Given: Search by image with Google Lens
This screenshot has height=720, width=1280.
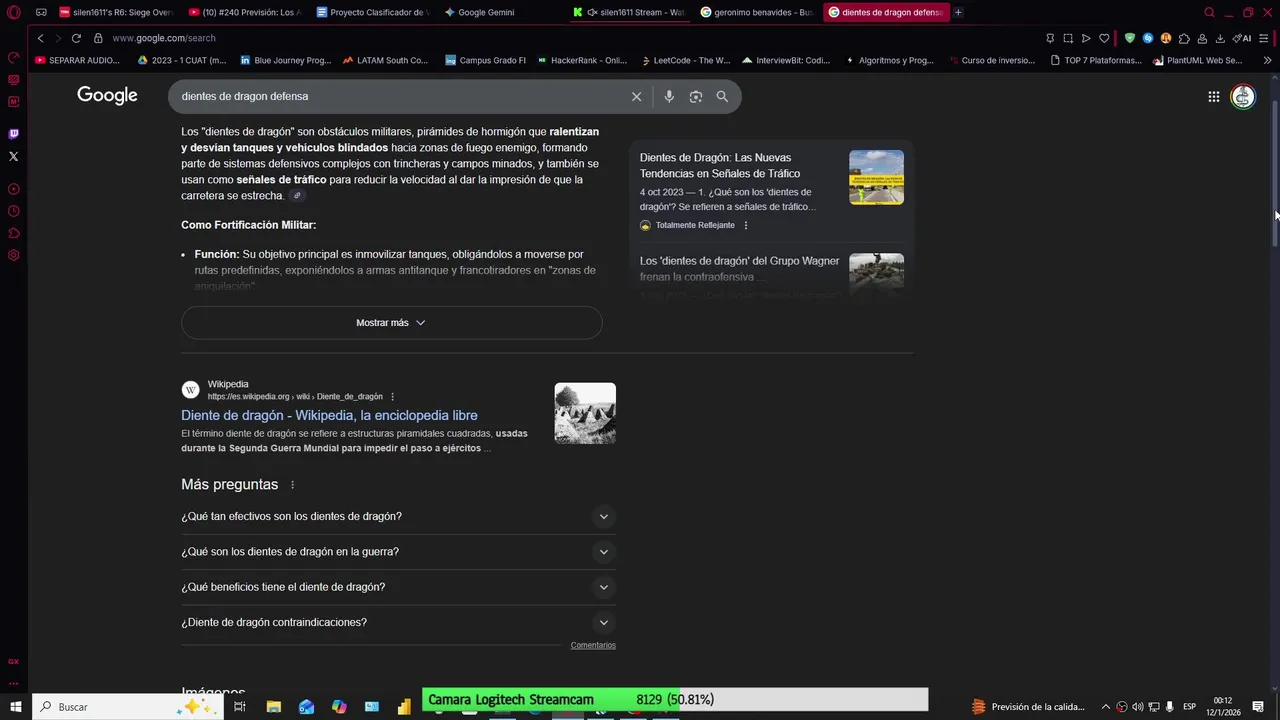Looking at the screenshot, I should [x=696, y=97].
